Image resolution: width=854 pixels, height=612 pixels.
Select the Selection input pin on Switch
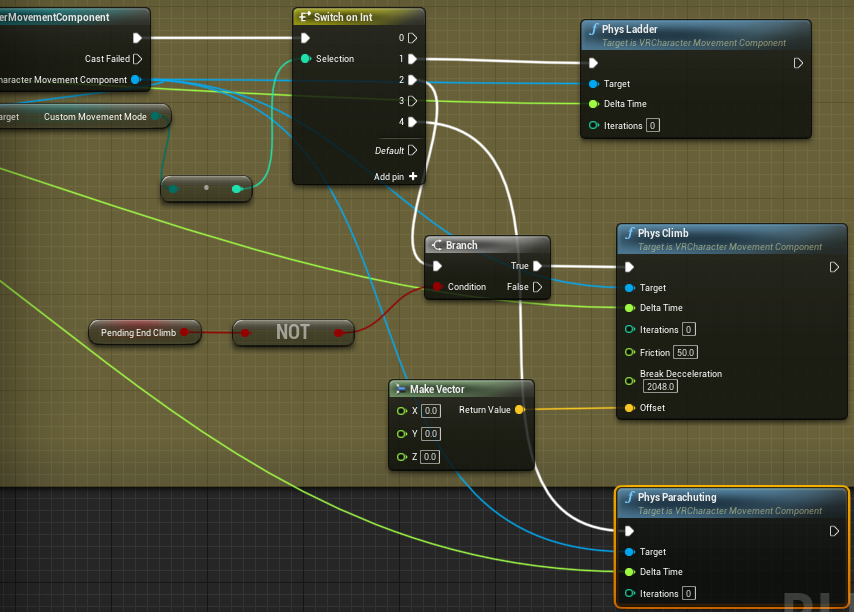(x=306, y=59)
